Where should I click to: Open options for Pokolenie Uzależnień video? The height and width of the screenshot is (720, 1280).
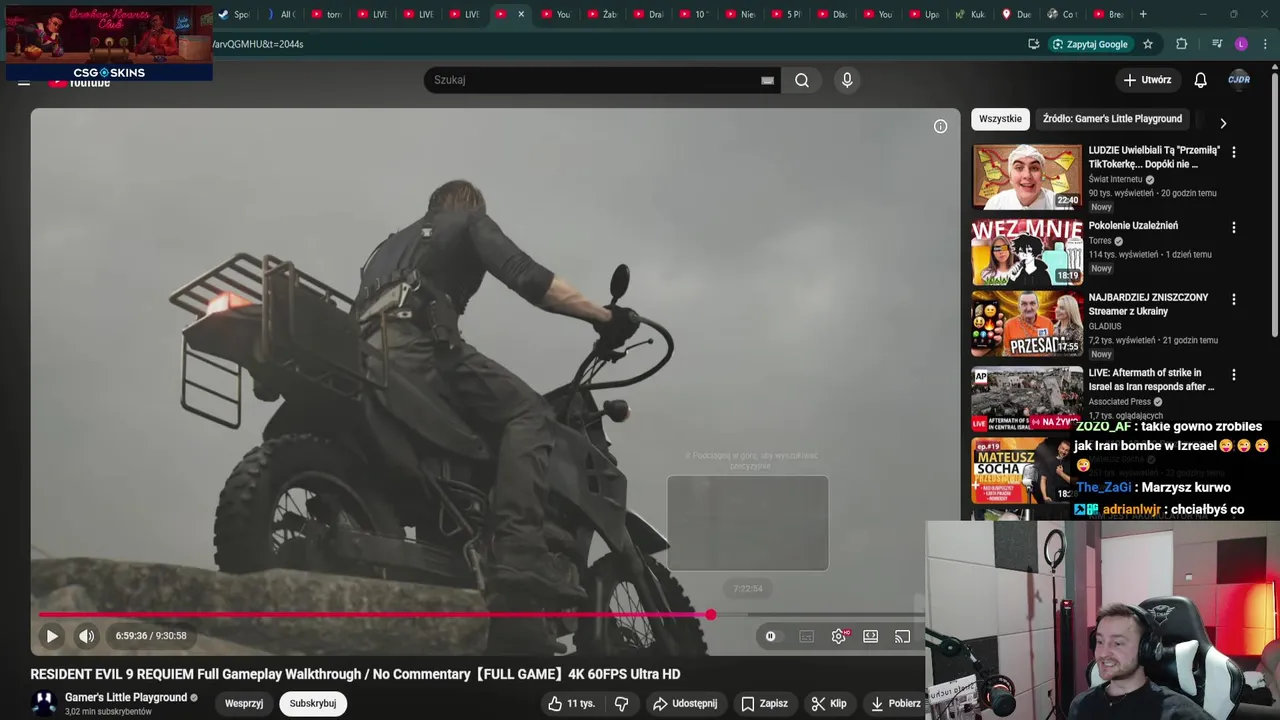pyautogui.click(x=1233, y=227)
